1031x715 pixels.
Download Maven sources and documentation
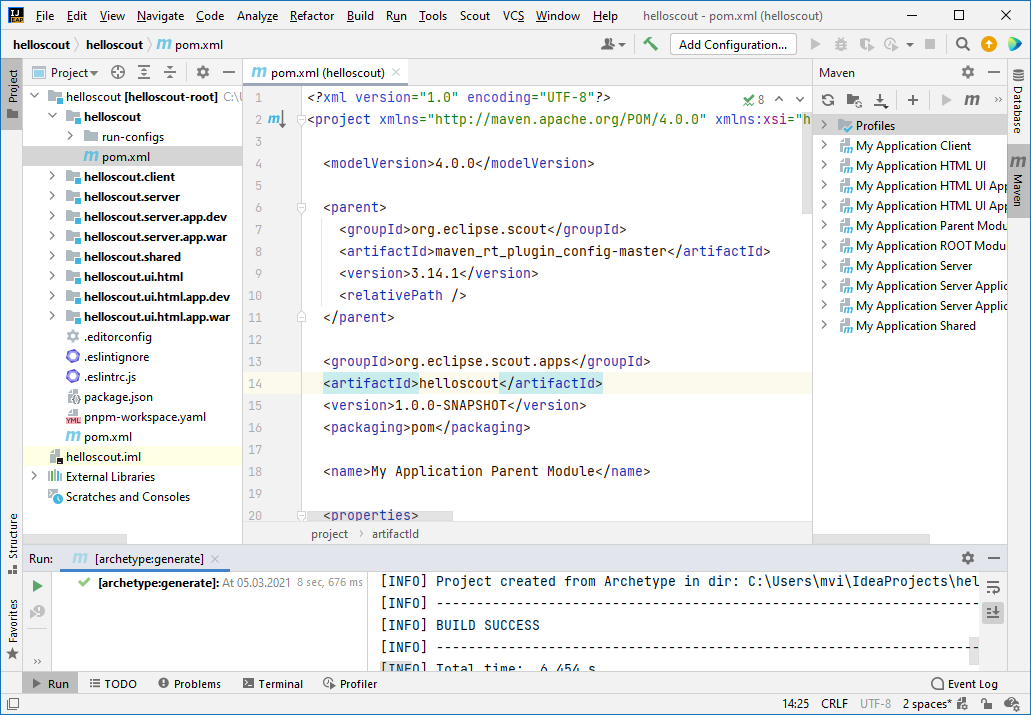[880, 100]
